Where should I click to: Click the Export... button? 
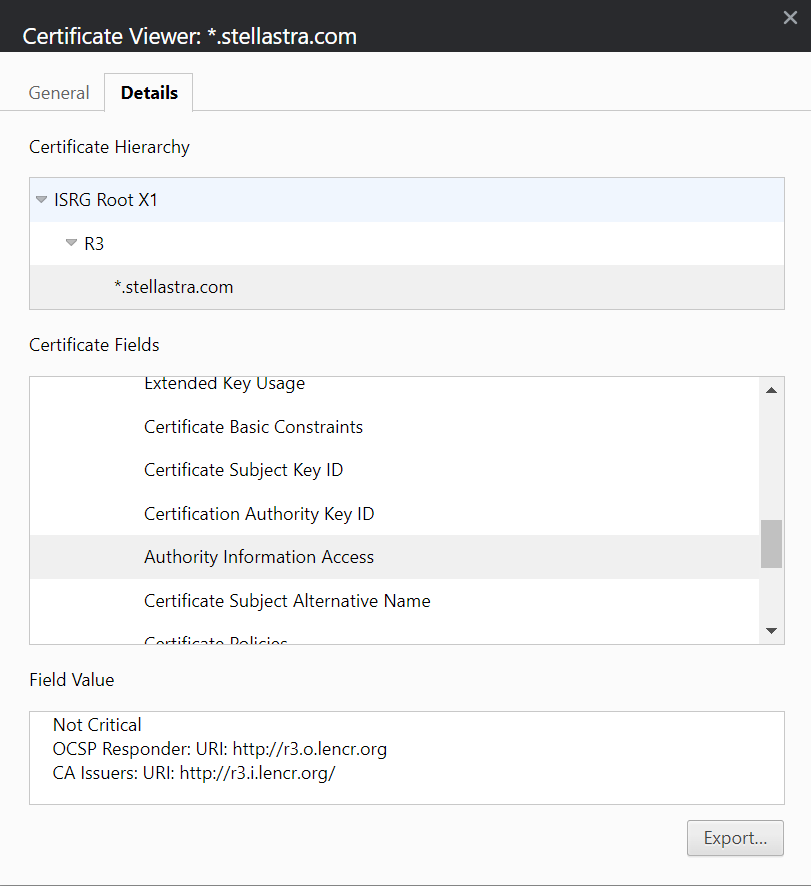click(735, 838)
